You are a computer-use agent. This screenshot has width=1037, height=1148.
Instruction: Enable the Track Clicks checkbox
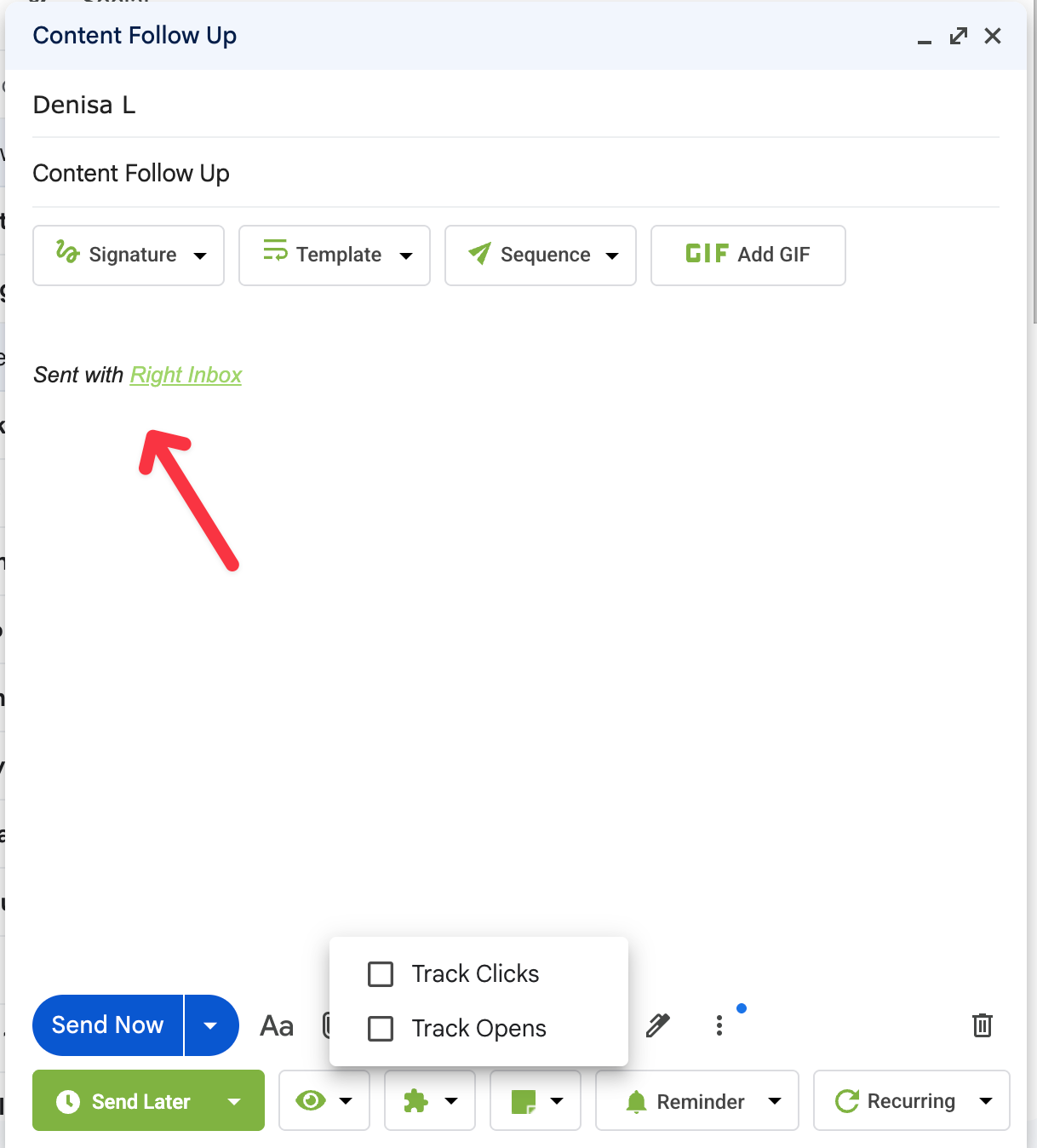[x=380, y=973]
